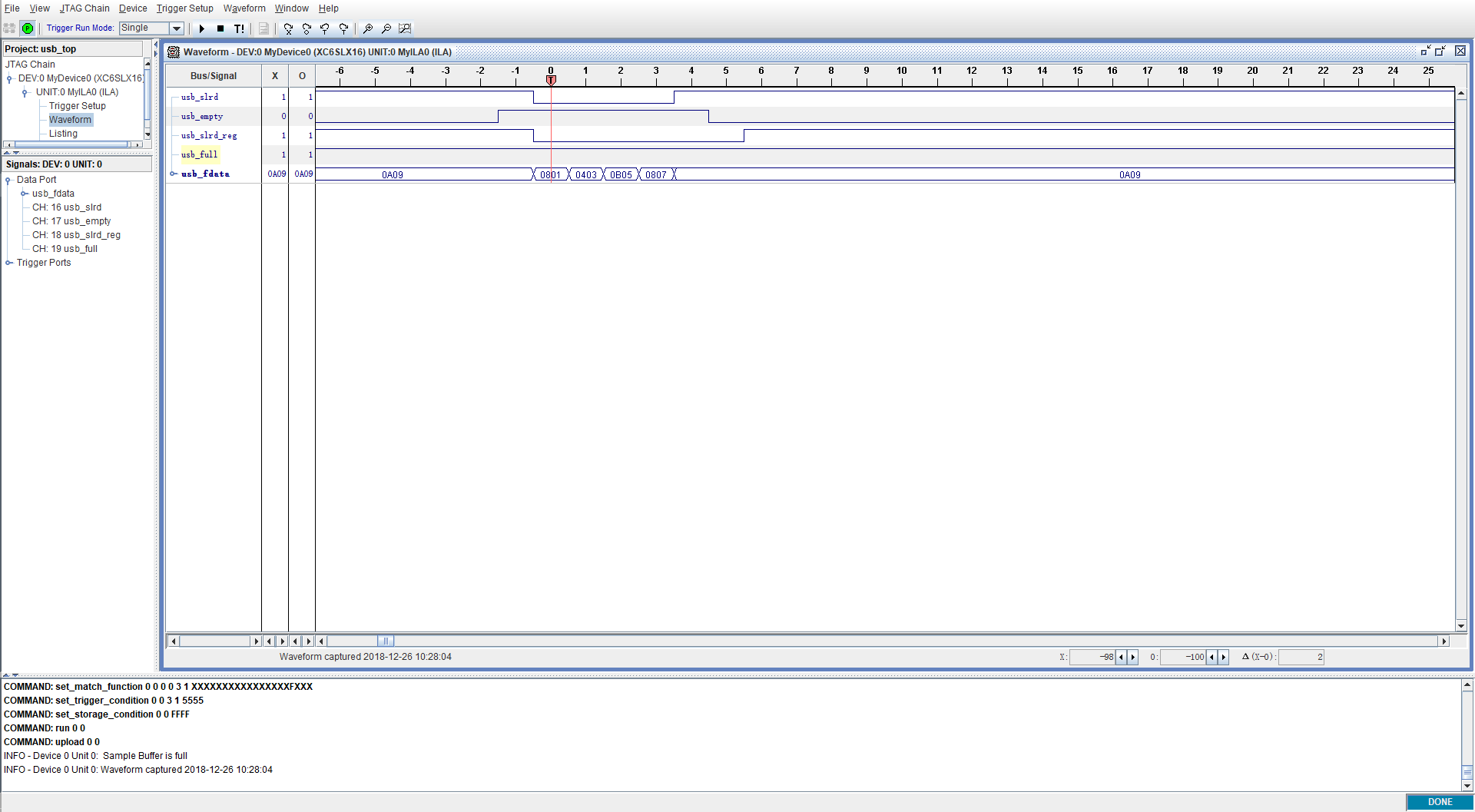Click the waveform horizontal scrollbar thumb
The height and width of the screenshot is (812, 1475).
[x=386, y=641]
